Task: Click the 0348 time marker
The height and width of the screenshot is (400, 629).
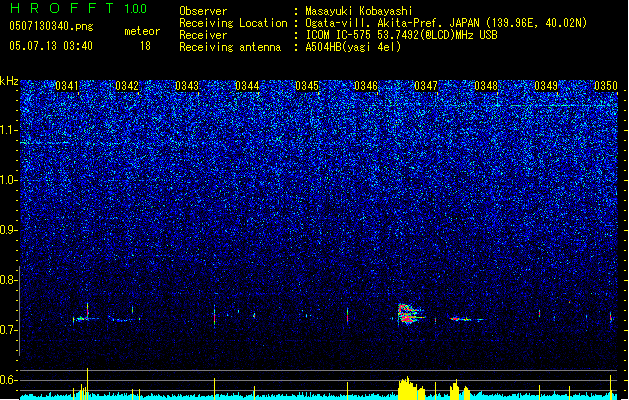Action: (486, 86)
